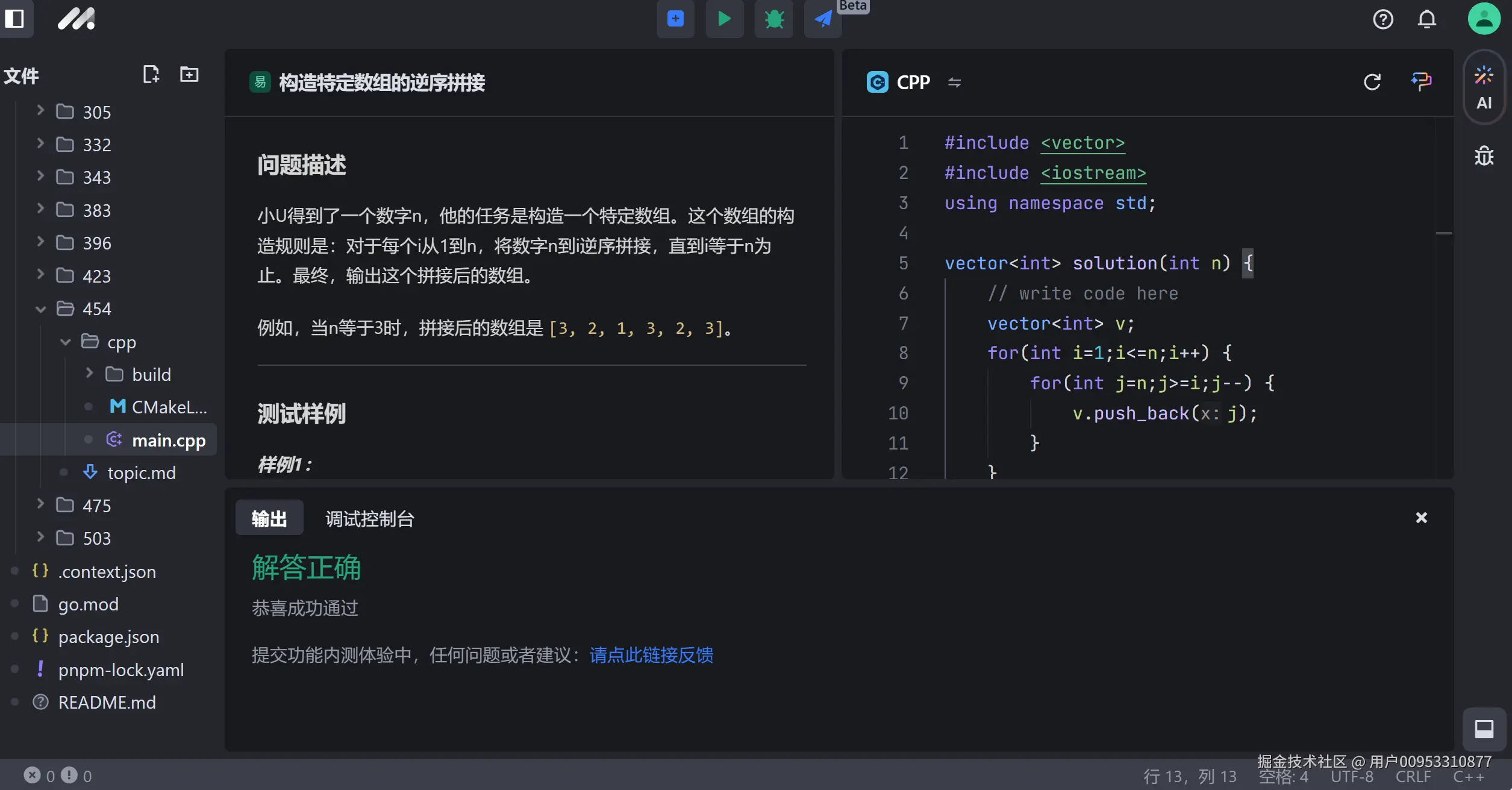1512x790 pixels.
Task: Open README.md file
Action: coord(93,702)
